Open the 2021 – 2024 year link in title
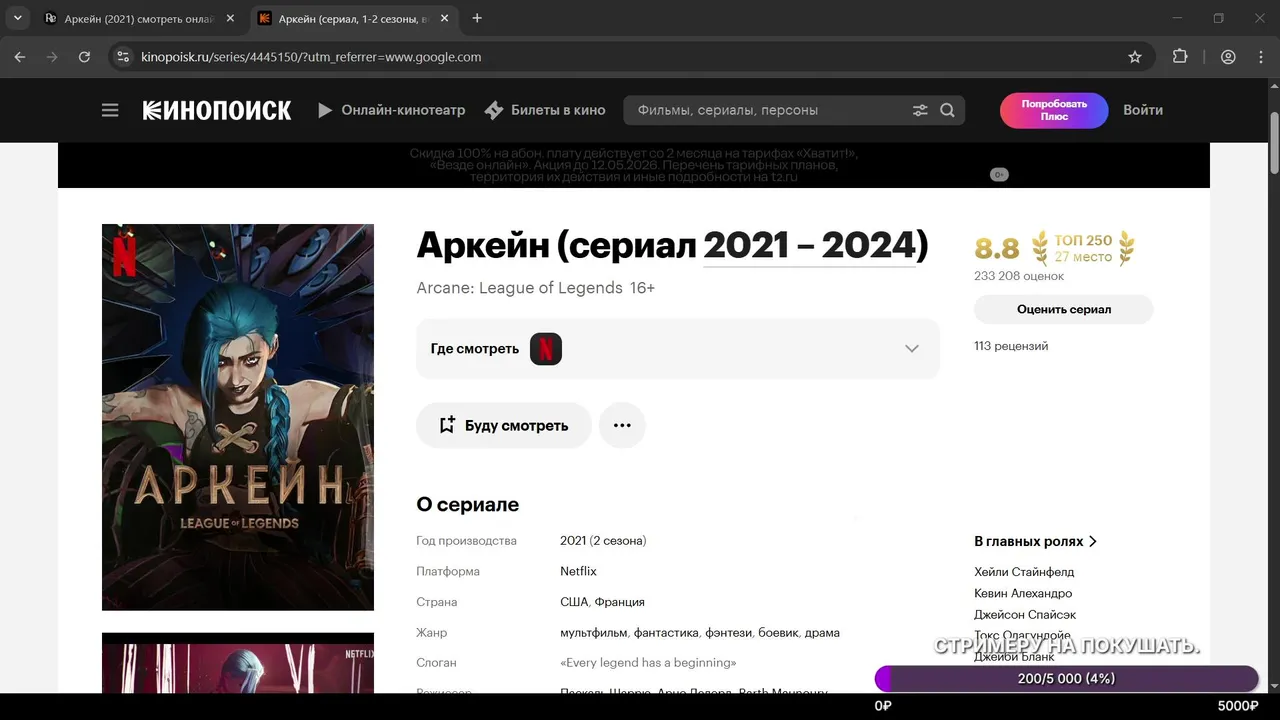 click(x=810, y=245)
